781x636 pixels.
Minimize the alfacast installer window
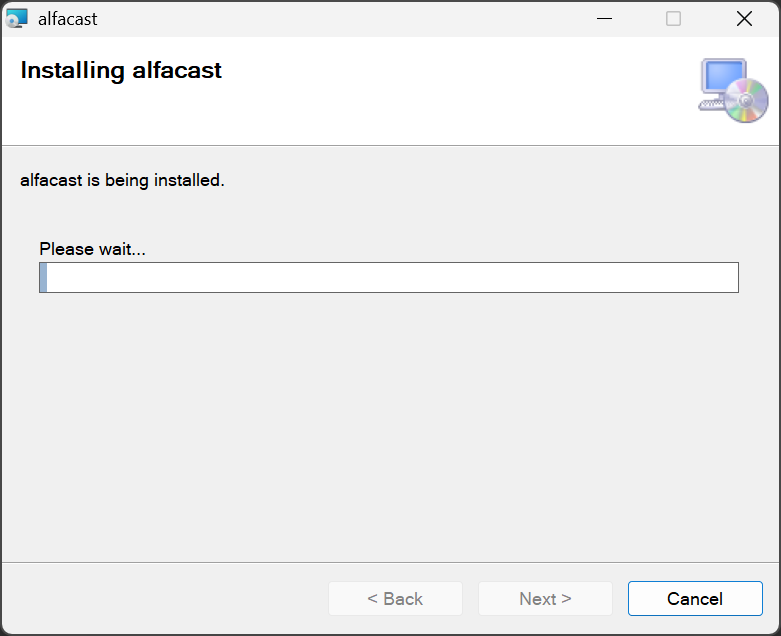[604, 19]
